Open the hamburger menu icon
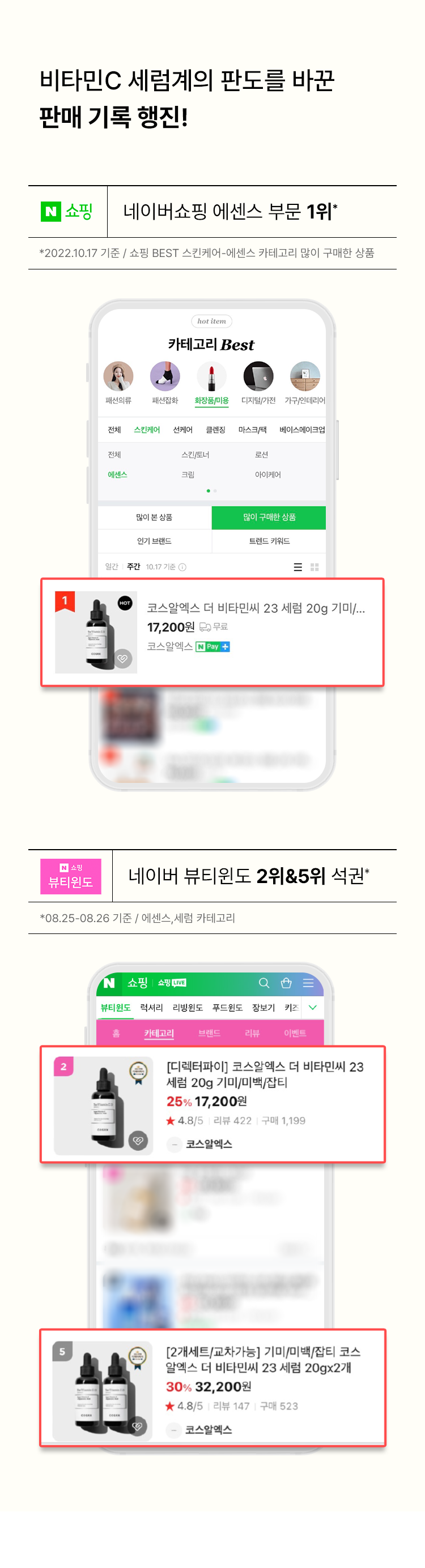Image resolution: width=425 pixels, height=1568 pixels. [308, 983]
